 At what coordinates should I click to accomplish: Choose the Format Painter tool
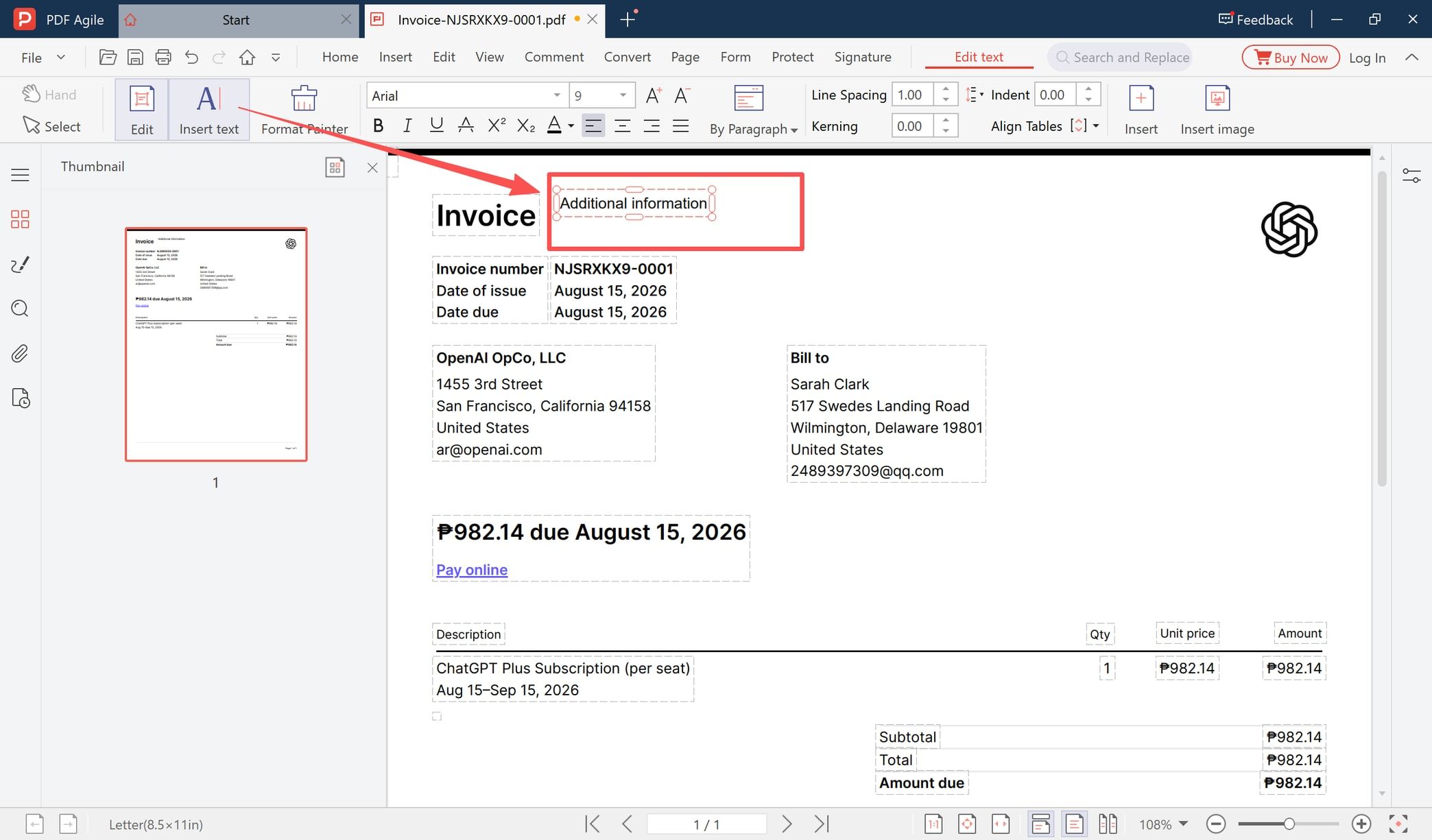coord(305,110)
